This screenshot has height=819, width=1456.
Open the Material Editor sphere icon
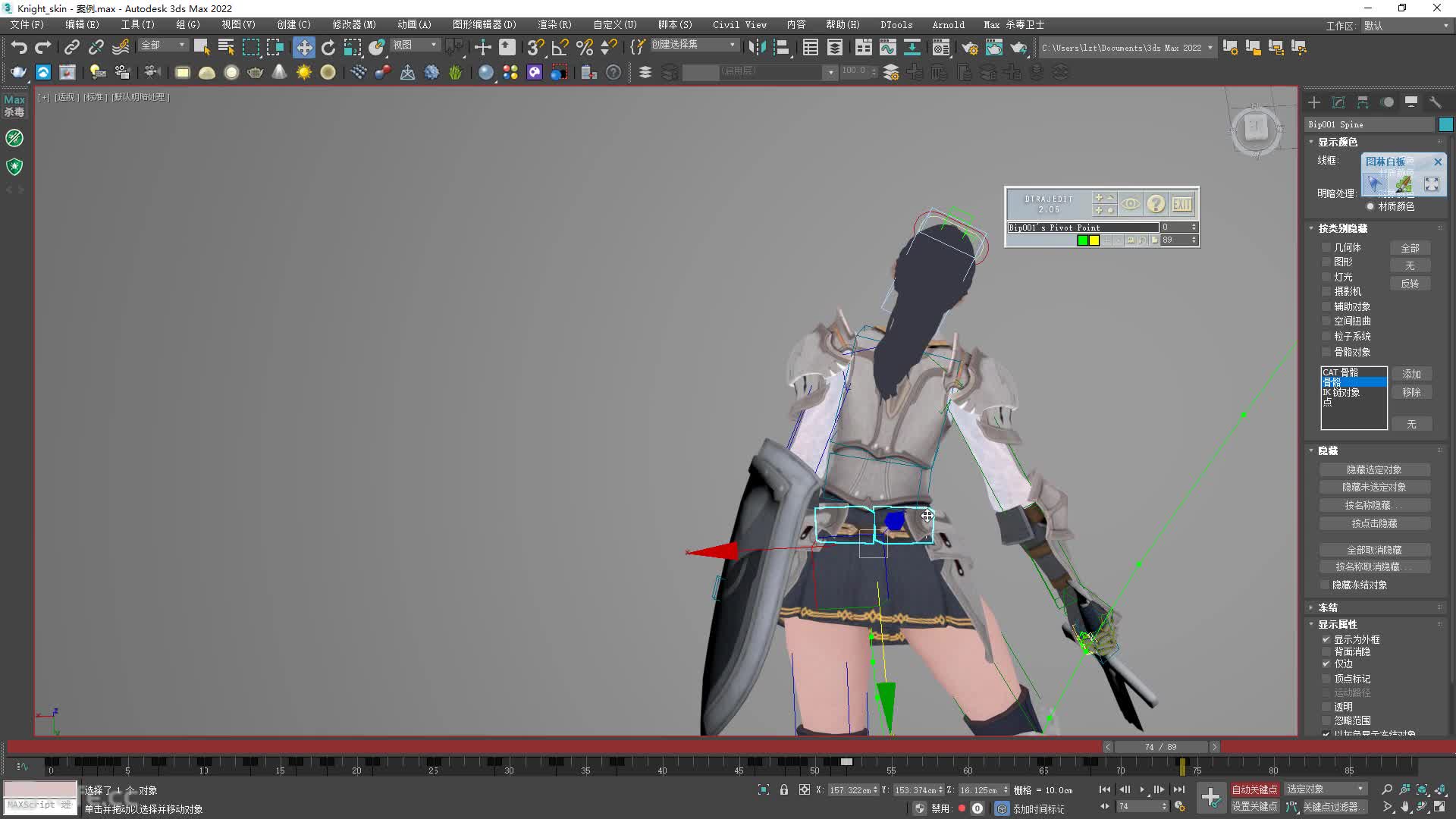click(x=940, y=47)
